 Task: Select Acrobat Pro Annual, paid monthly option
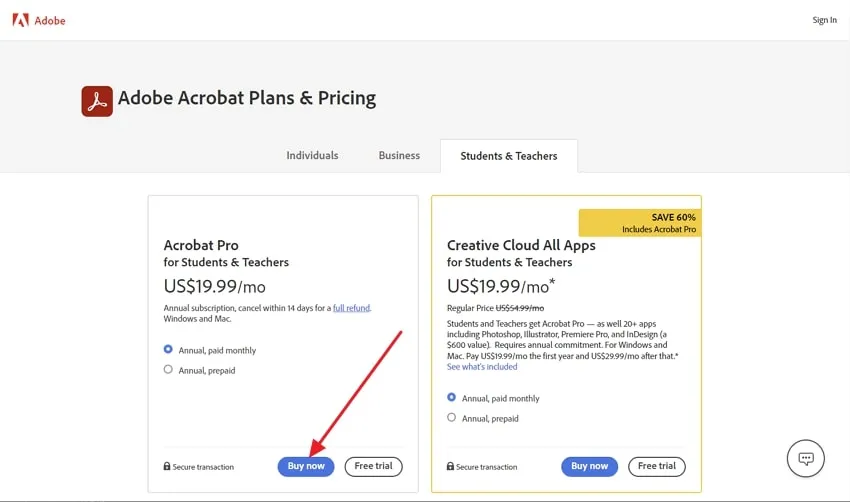pyautogui.click(x=168, y=350)
